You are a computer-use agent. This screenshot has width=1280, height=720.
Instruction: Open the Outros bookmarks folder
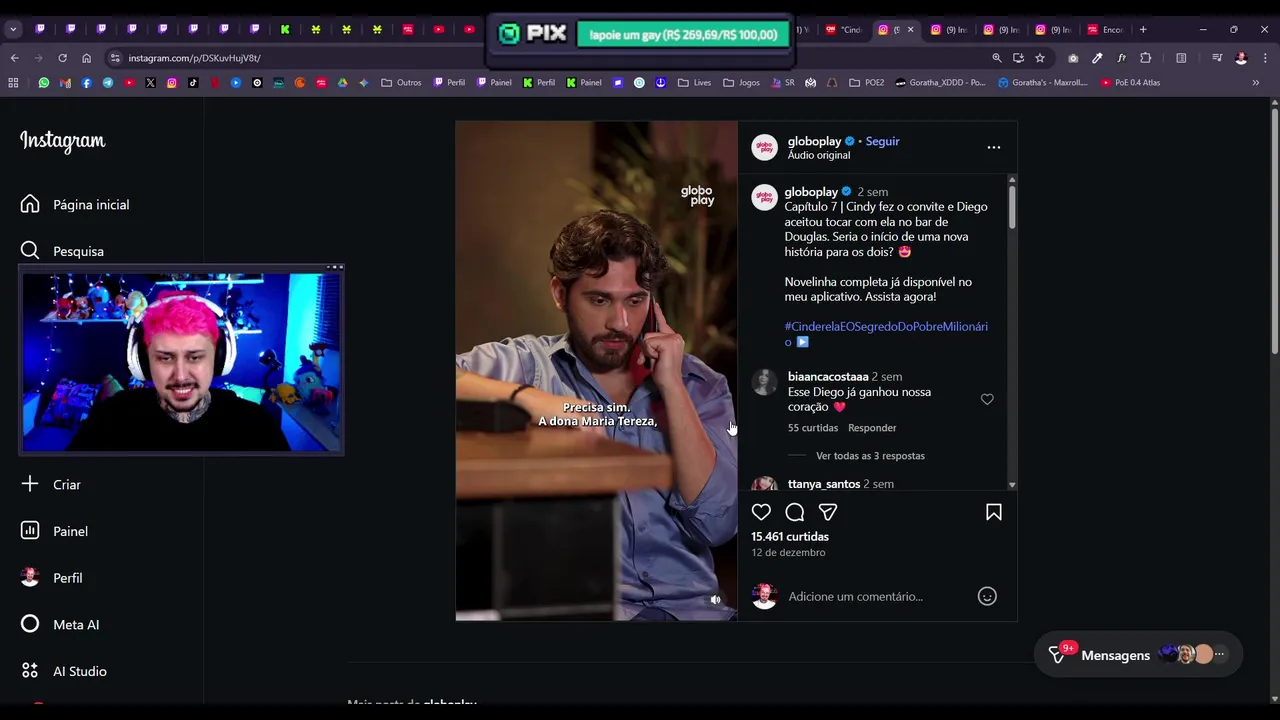(401, 83)
